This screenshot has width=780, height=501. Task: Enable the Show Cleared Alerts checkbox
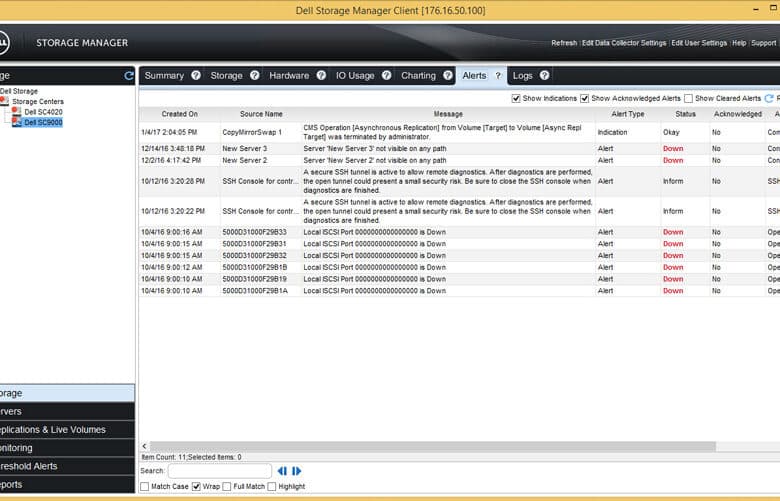click(688, 99)
